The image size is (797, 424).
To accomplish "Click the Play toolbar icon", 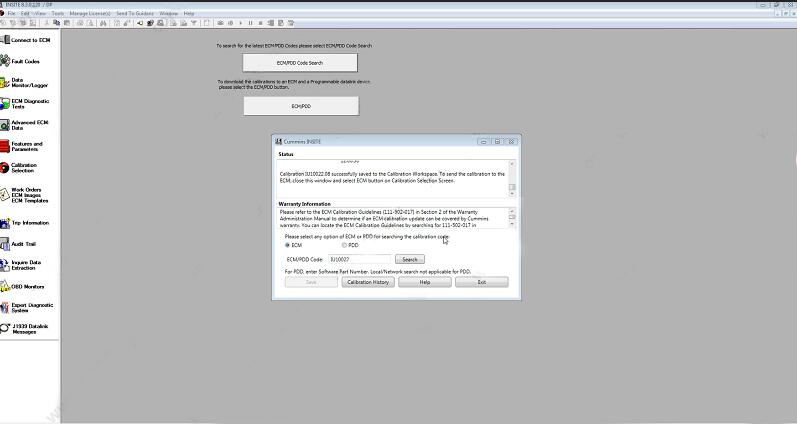I will click(x=240, y=23).
